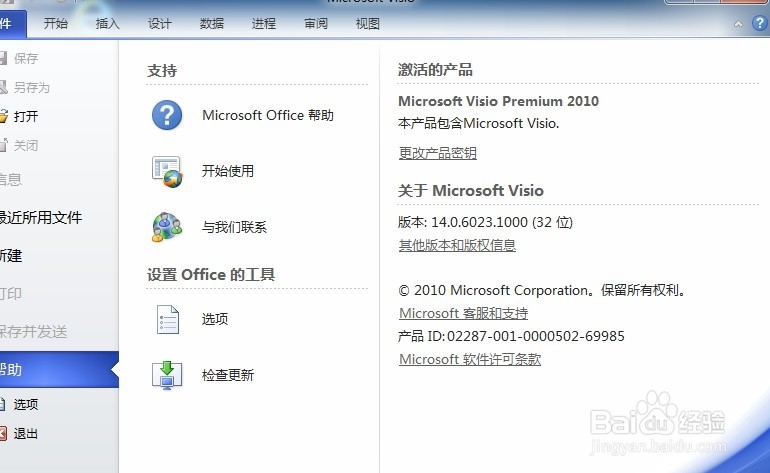770x473 pixels.
Task: Select 新建 in the backstage sidebar
Action: (11, 256)
